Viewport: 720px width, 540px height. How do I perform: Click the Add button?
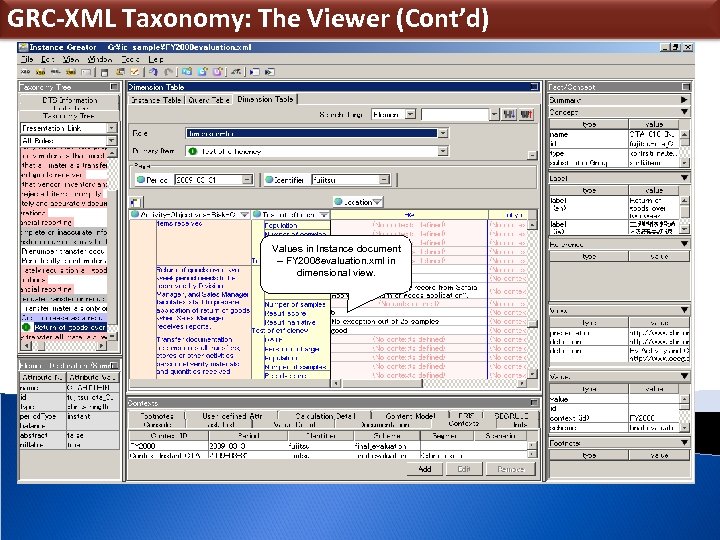click(425, 469)
